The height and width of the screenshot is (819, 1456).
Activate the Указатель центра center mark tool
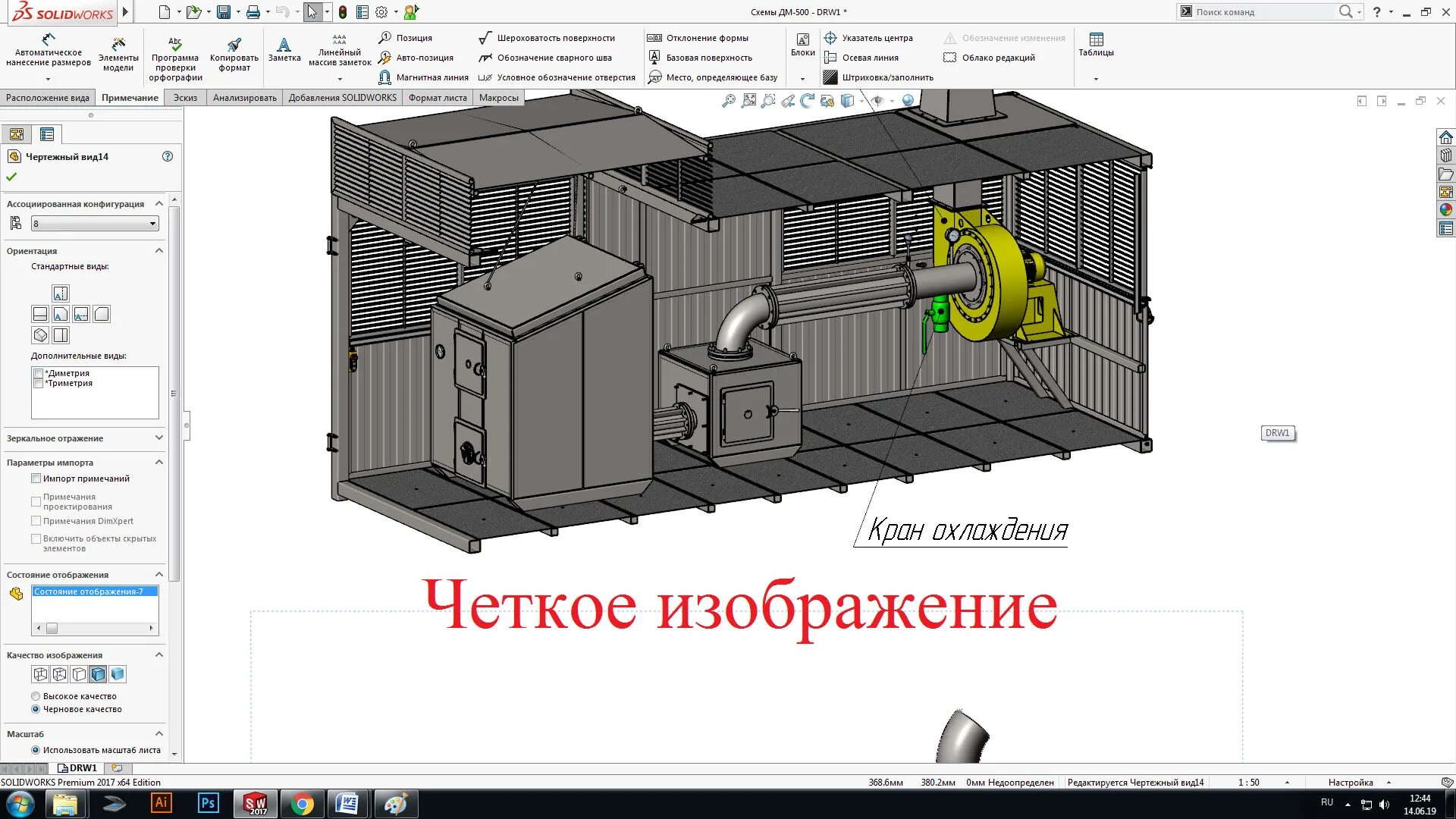[x=876, y=37]
